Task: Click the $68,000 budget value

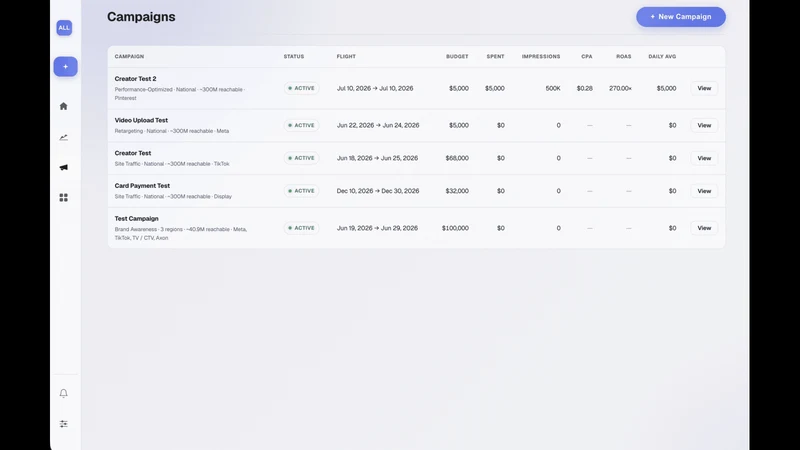Action: click(457, 158)
